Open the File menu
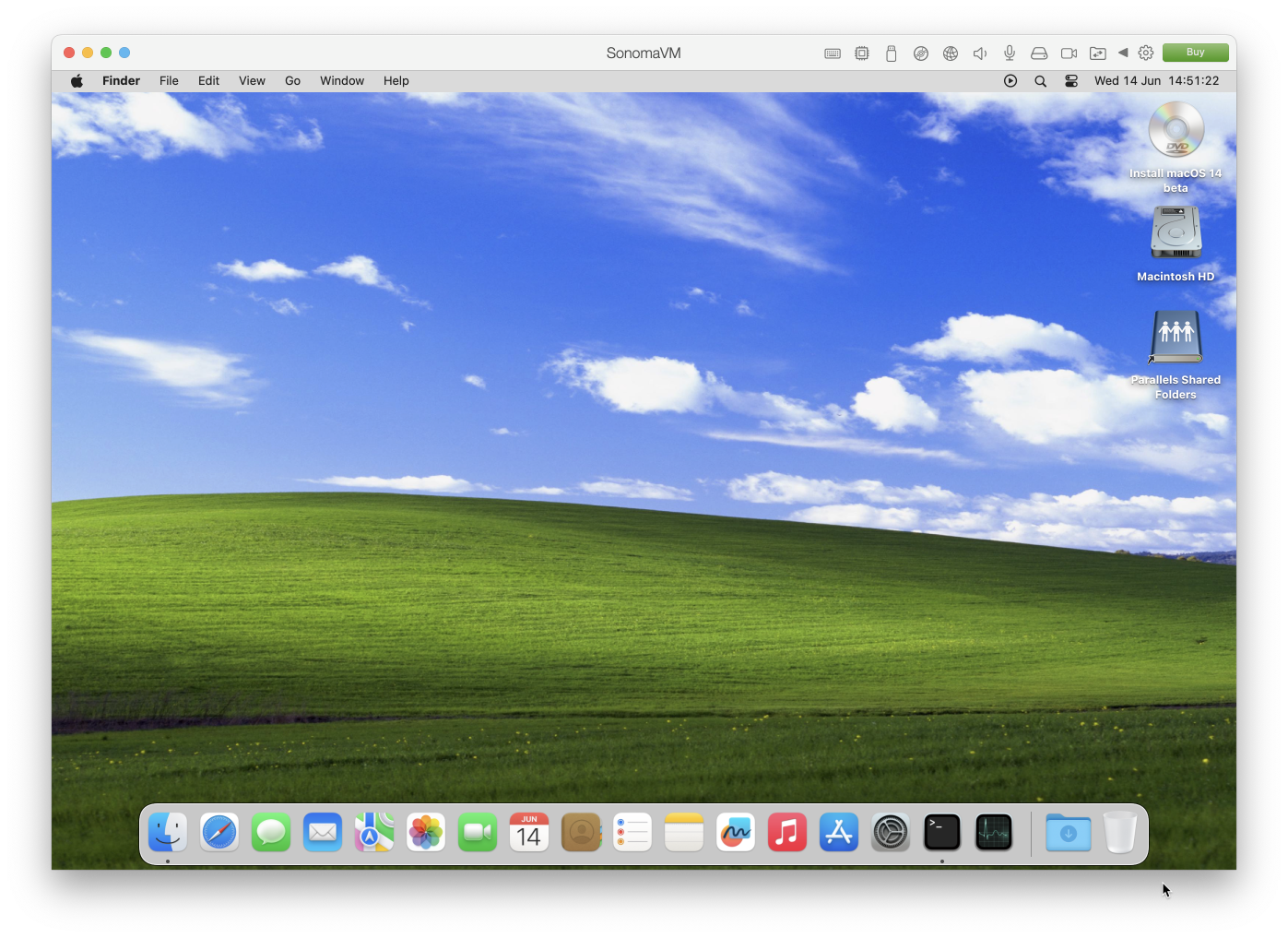Image resolution: width=1288 pixels, height=938 pixels. [169, 81]
